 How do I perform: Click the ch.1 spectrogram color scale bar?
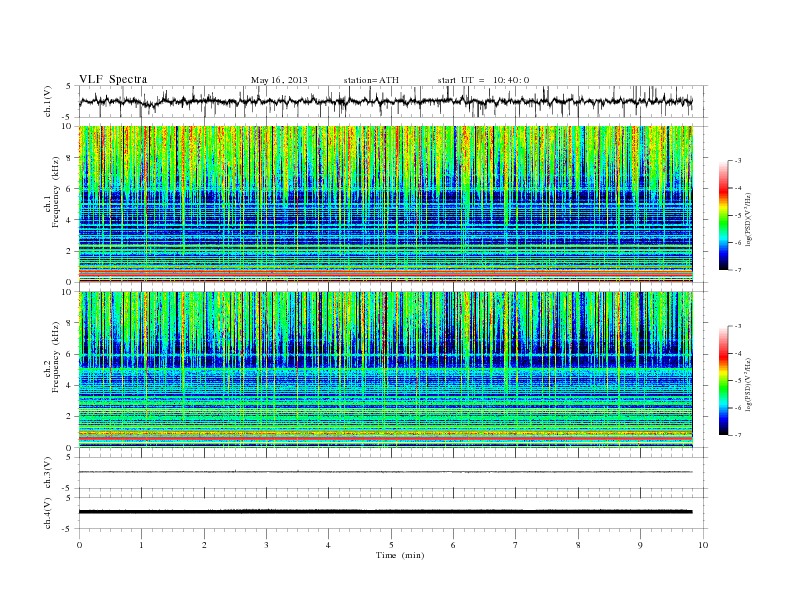coord(723,216)
